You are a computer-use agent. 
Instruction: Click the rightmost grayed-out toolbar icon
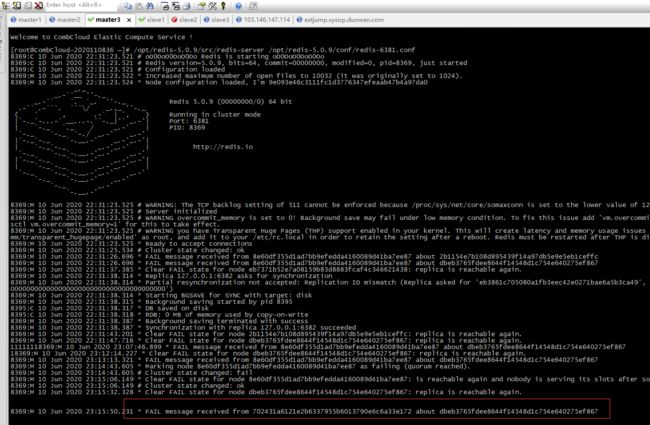(253, 6)
